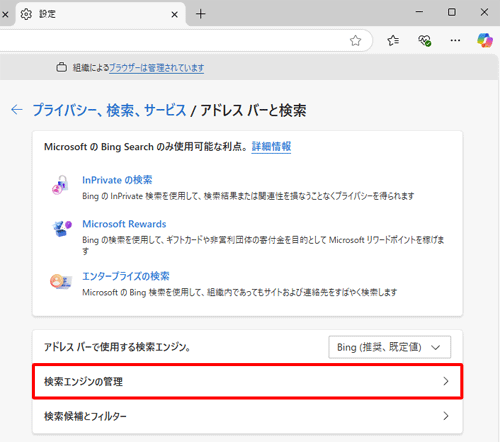Screen dimensions: 500x442
Task: Maximize the browser window
Action: (452, 12)
